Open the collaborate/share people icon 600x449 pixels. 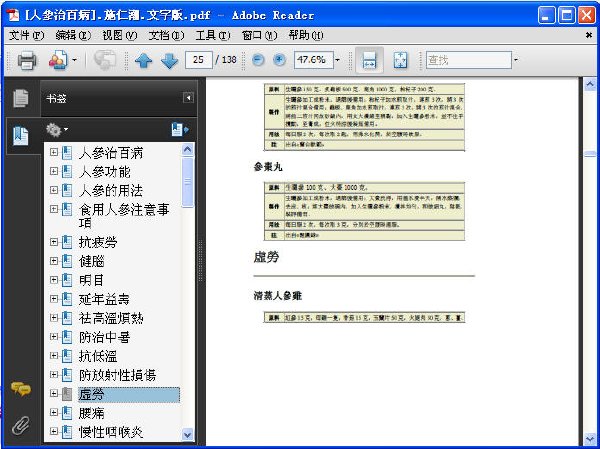click(58, 60)
